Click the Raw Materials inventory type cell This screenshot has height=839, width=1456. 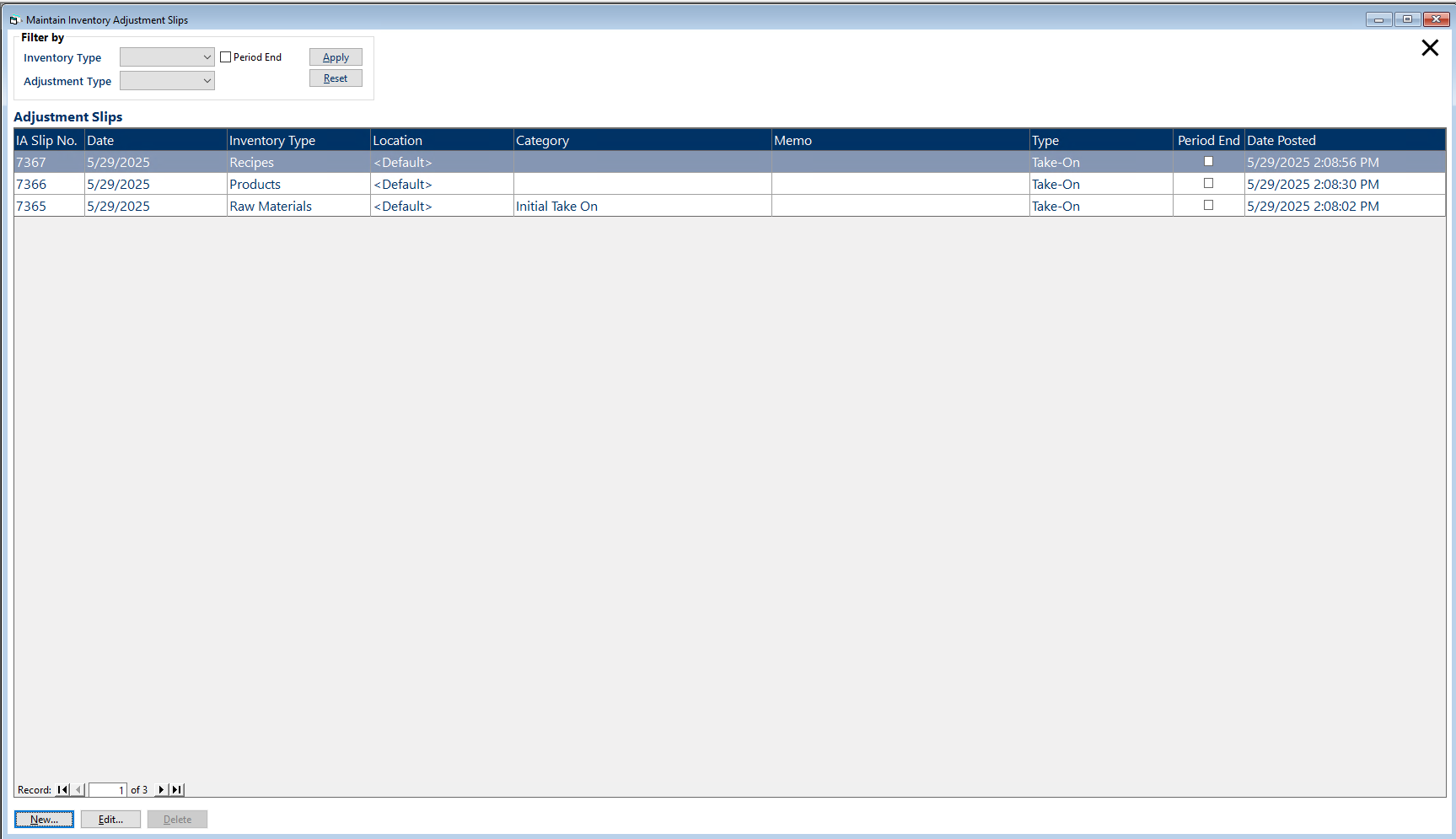(298, 206)
